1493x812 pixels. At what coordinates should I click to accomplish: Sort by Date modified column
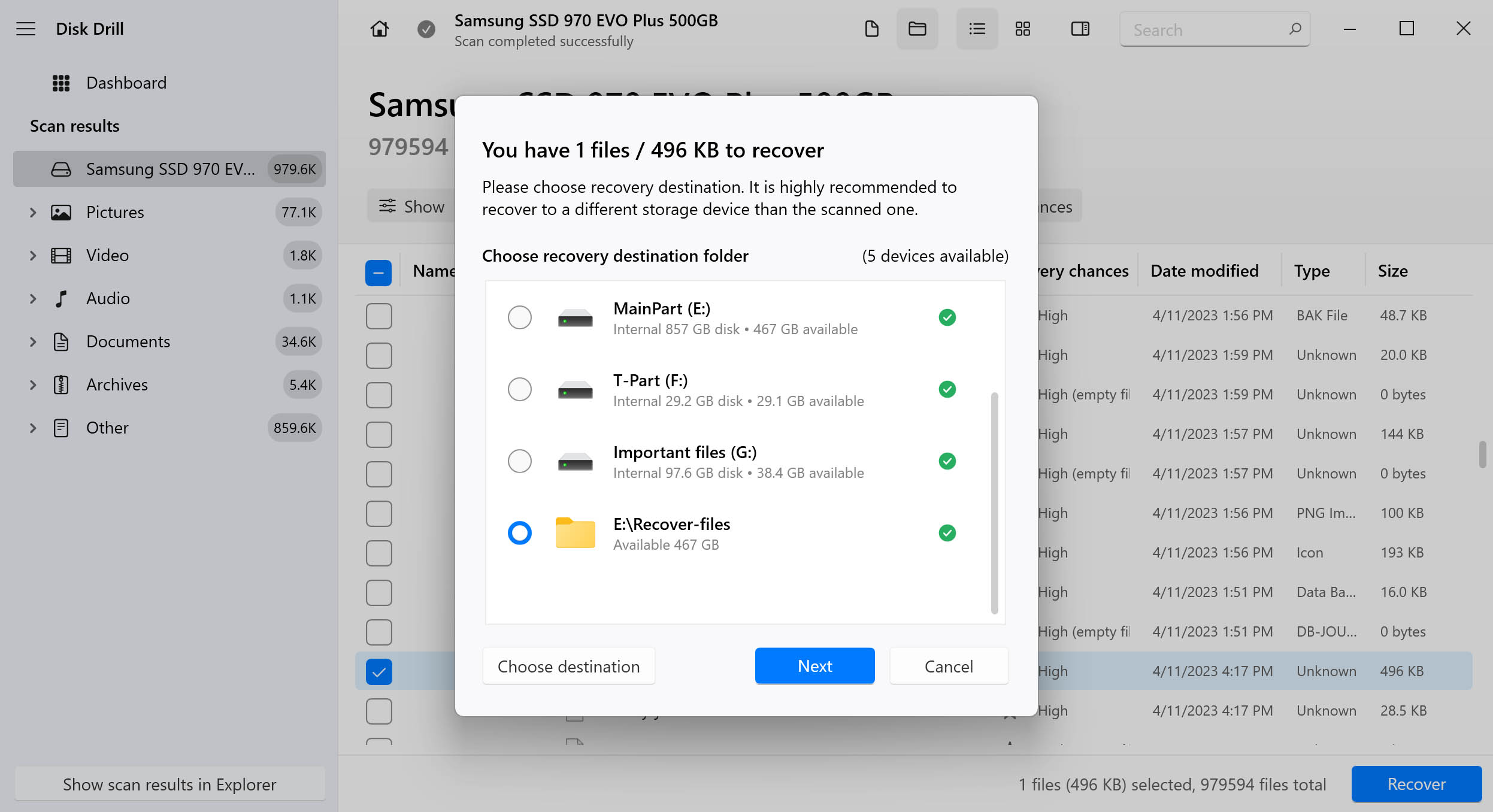1204,271
